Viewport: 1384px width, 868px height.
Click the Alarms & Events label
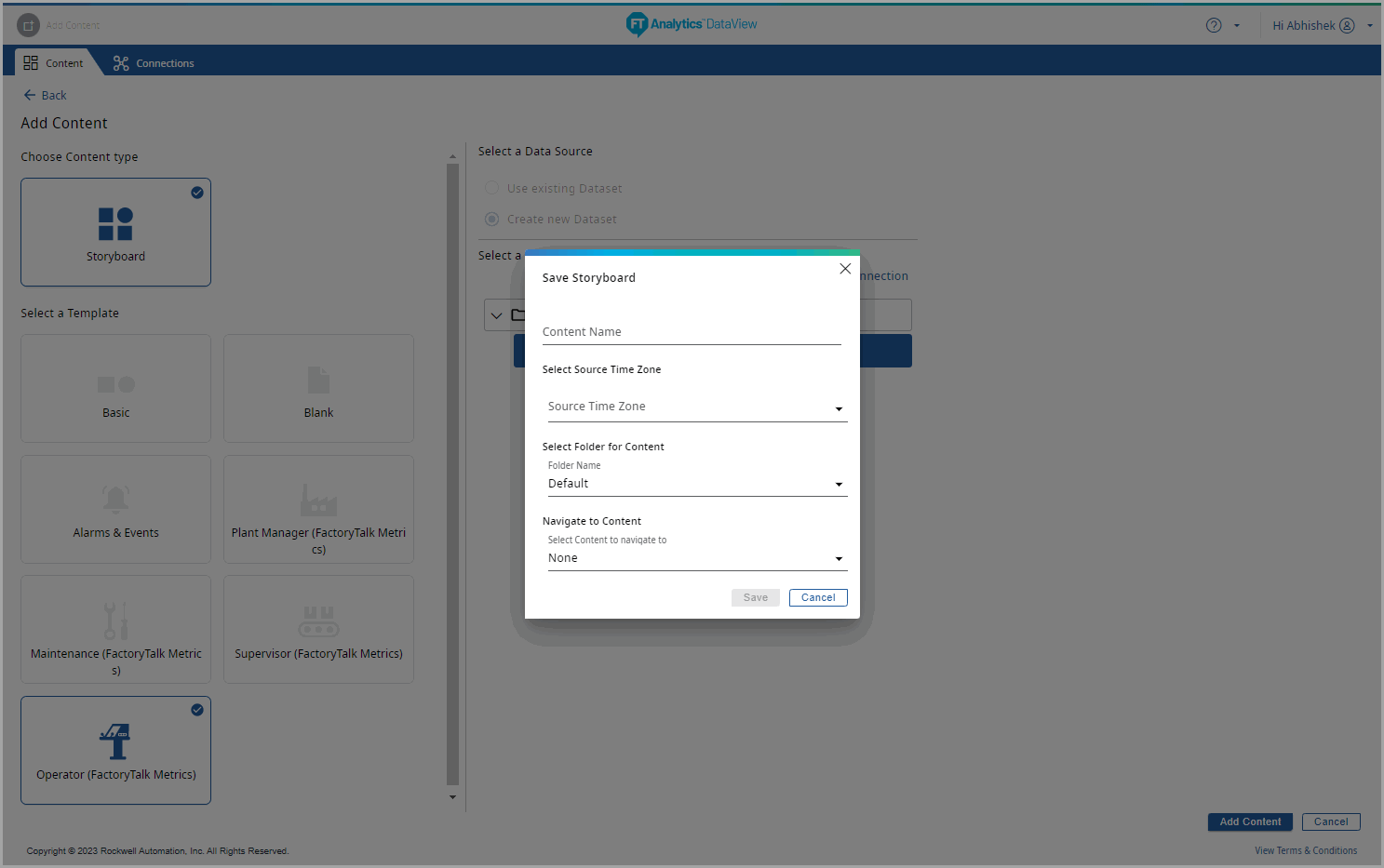pyautogui.click(x=115, y=533)
